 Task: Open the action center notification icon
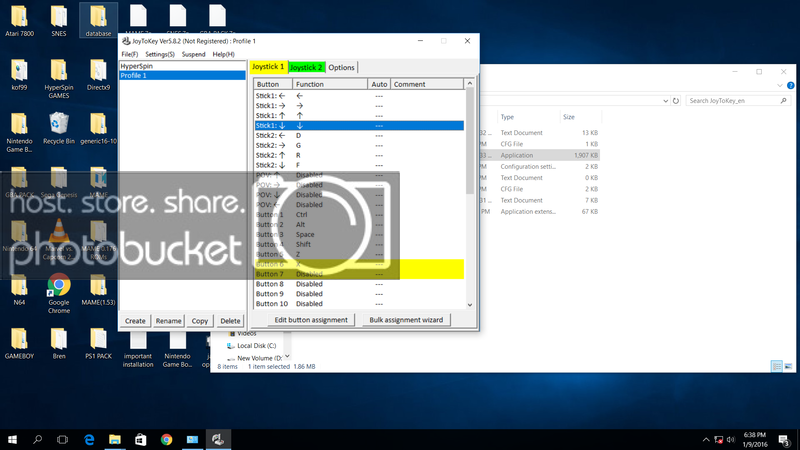[x=784, y=439]
